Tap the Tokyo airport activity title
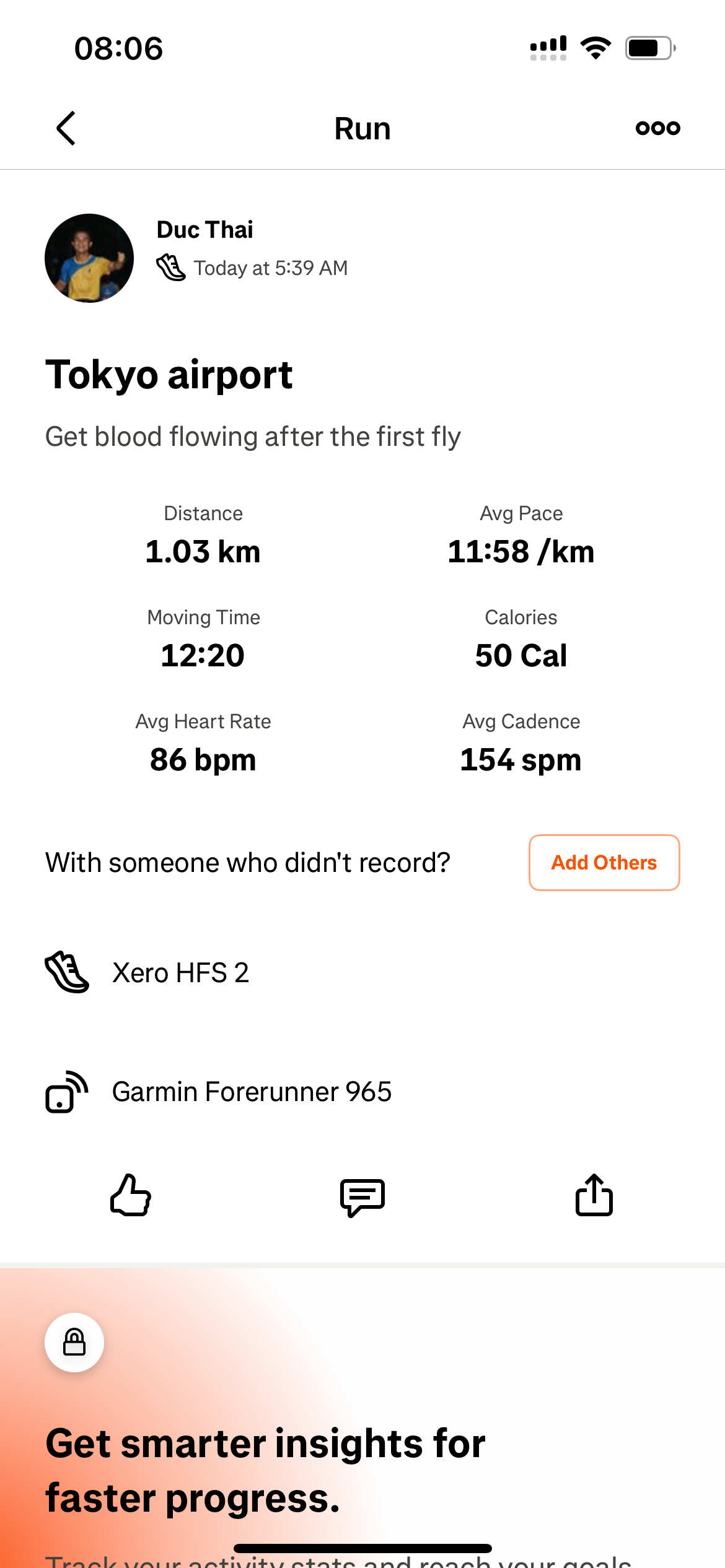Image resolution: width=725 pixels, height=1568 pixels. point(169,375)
